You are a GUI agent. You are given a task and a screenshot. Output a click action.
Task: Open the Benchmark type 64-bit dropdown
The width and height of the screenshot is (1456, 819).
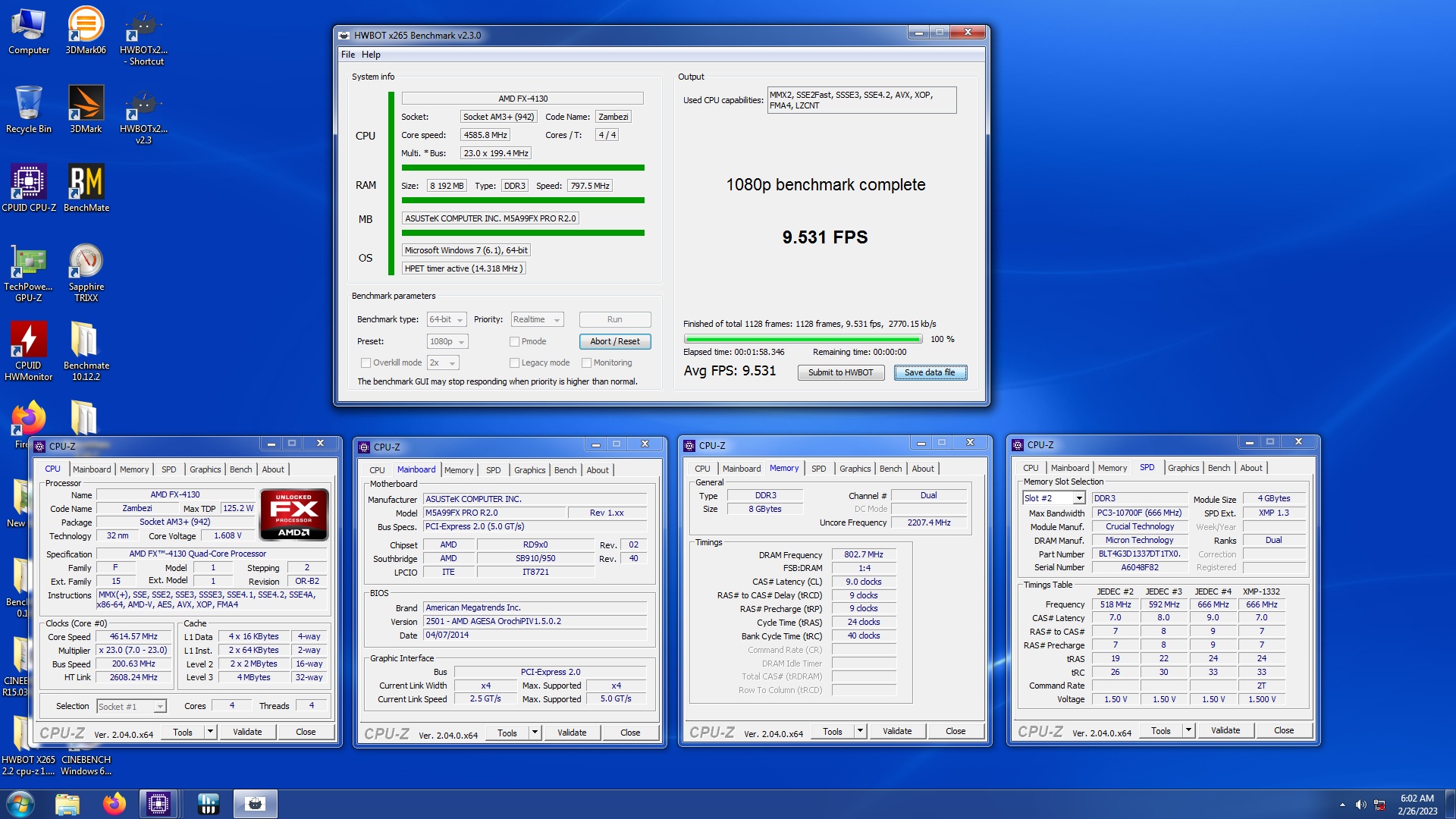tap(446, 319)
